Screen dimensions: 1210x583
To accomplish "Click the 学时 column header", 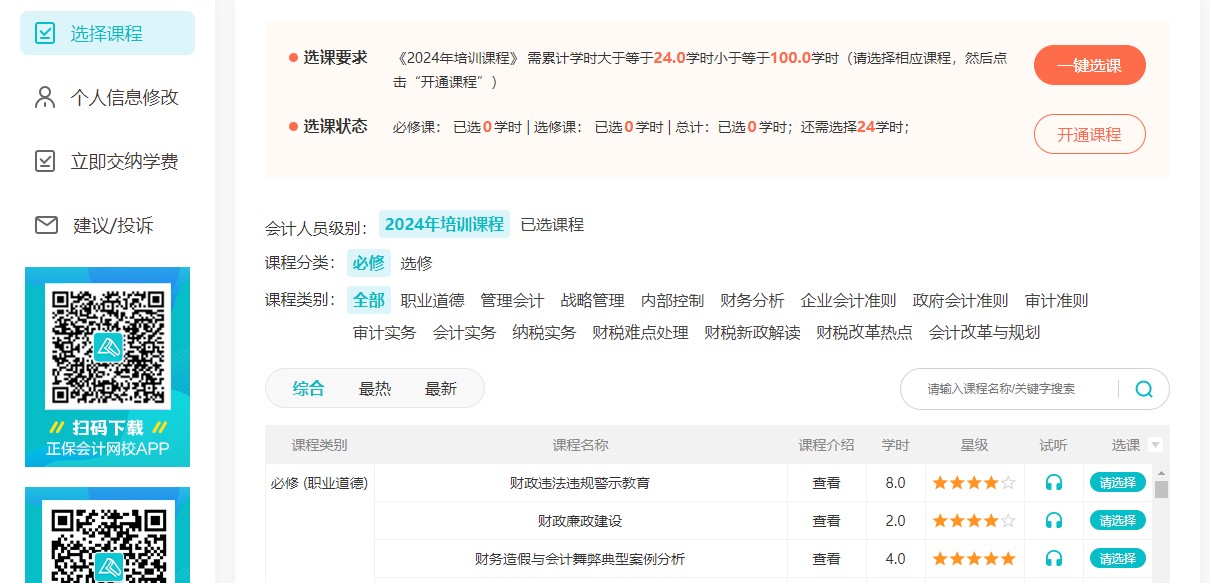I will 895,445.
